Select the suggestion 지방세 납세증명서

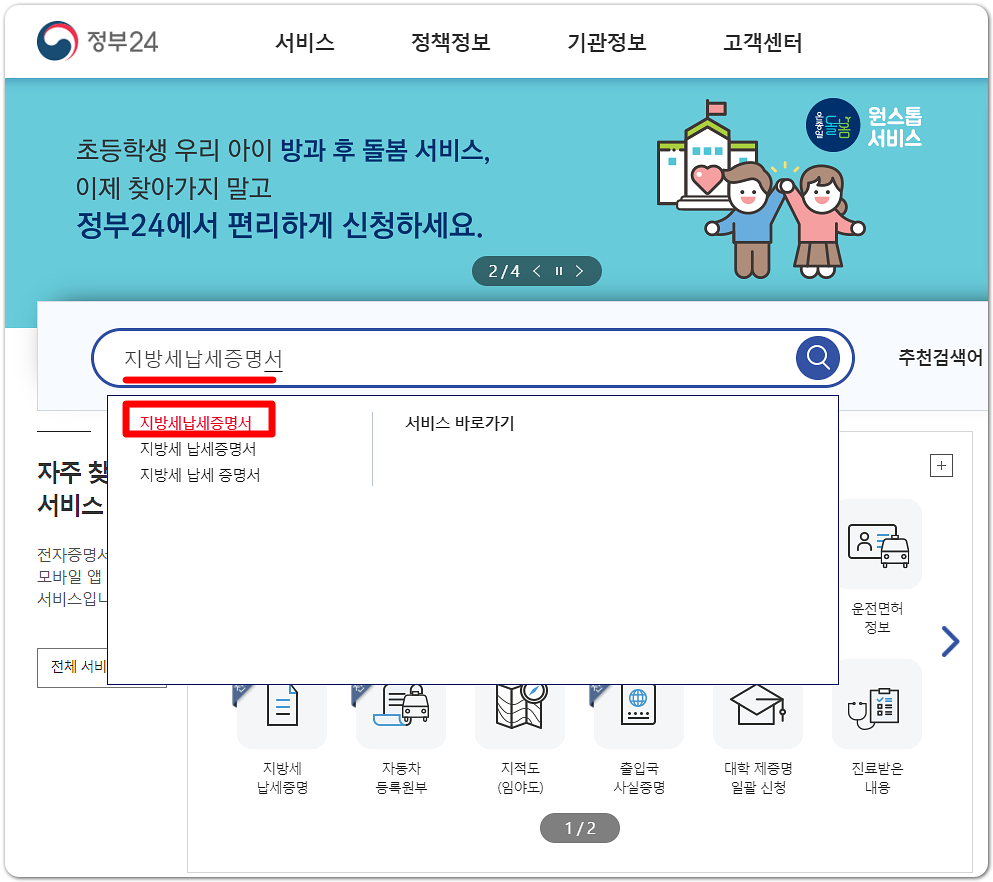(198, 449)
